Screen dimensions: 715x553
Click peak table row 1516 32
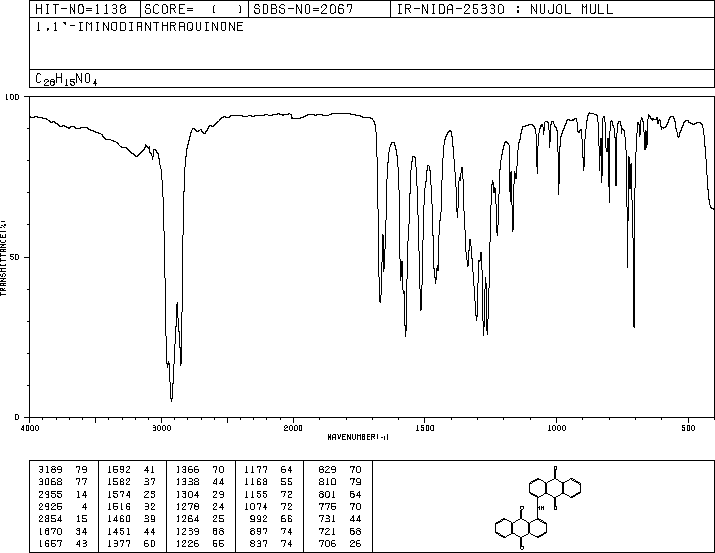(x=131, y=506)
